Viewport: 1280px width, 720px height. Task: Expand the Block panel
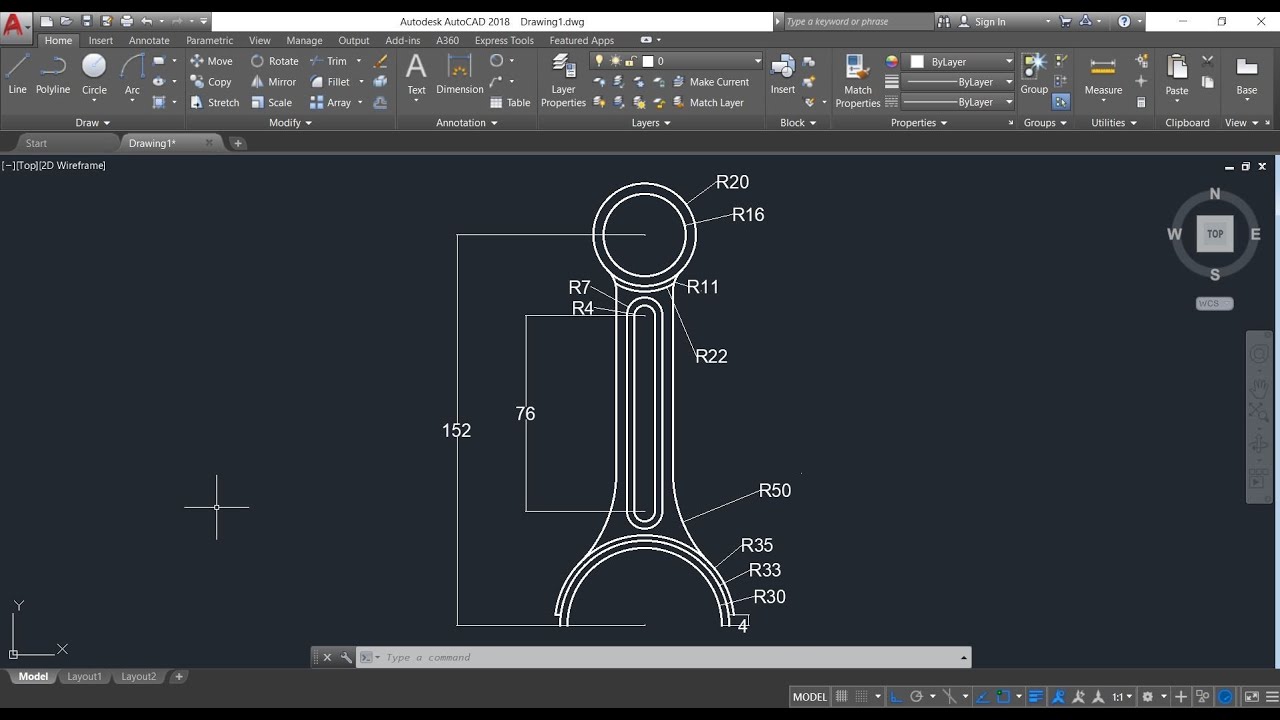(x=798, y=123)
